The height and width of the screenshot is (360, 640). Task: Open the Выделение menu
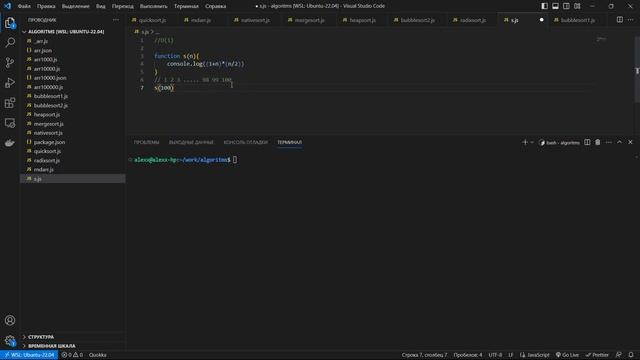(76, 6)
